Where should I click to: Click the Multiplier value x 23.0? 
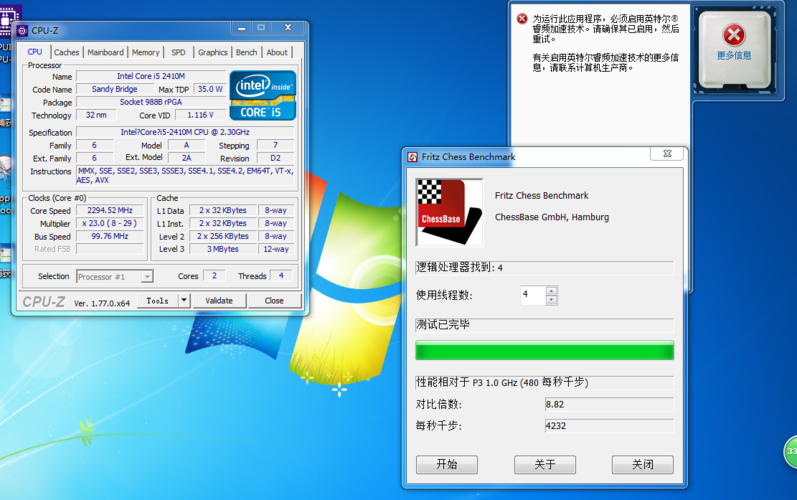tap(110, 223)
